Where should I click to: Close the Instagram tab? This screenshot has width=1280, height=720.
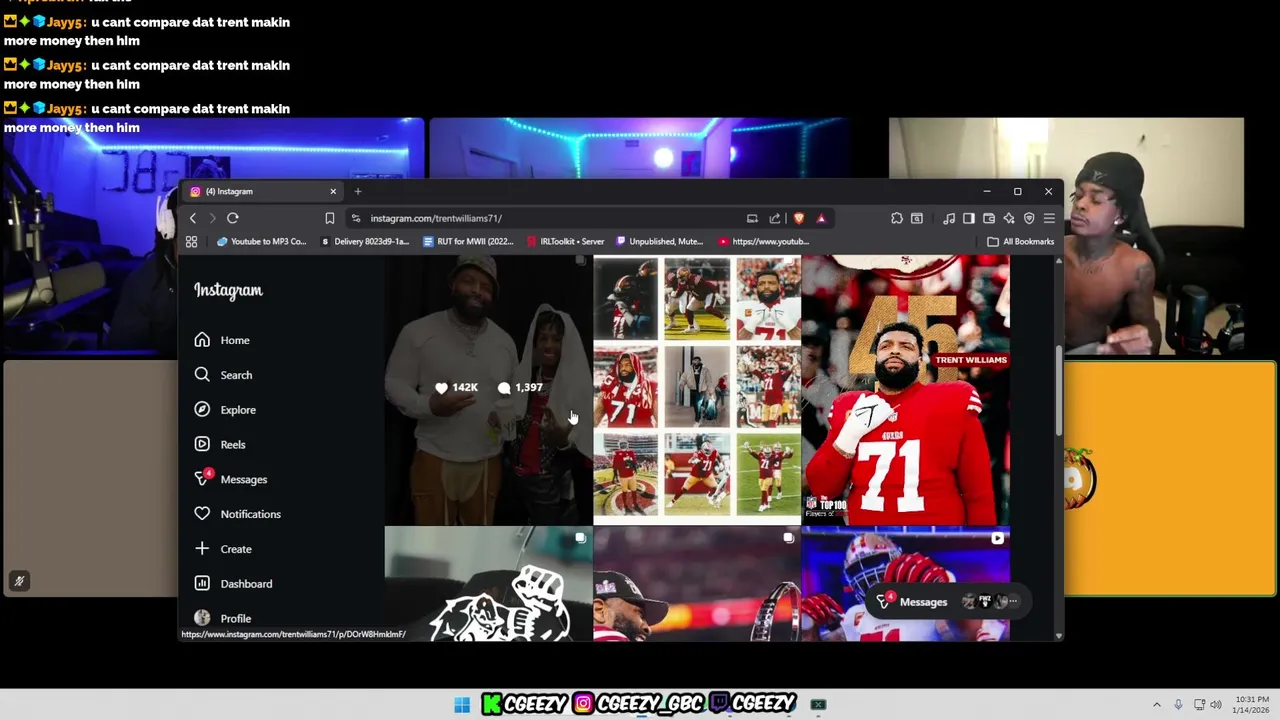(333, 191)
